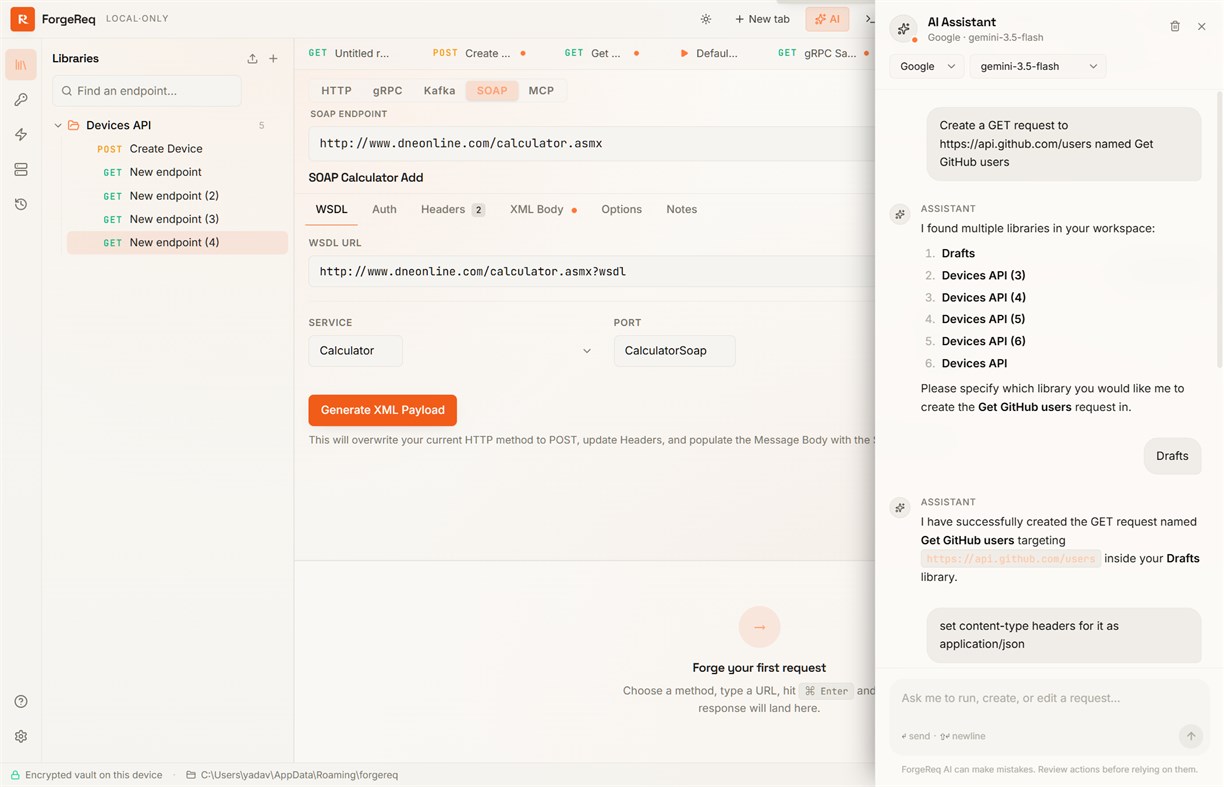
Task: Click the api.github.com/users link in chat
Action: coord(1011,559)
